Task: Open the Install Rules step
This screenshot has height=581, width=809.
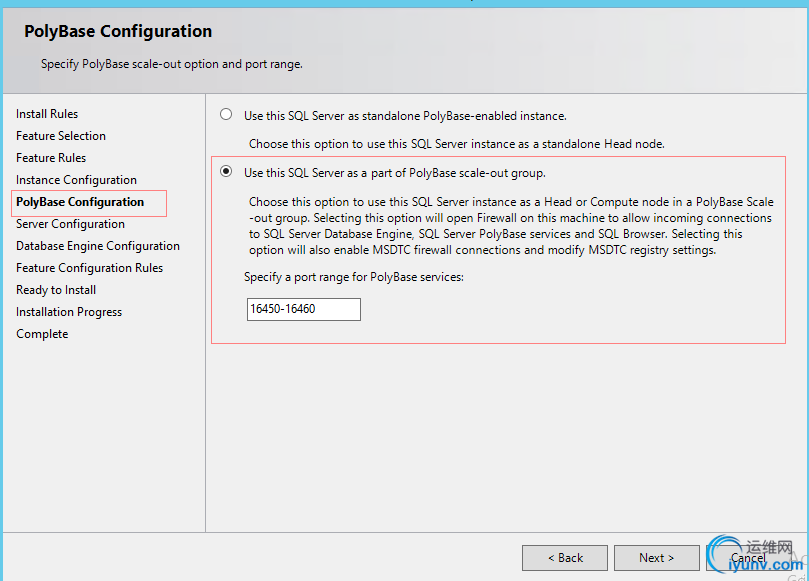Action: click(47, 114)
